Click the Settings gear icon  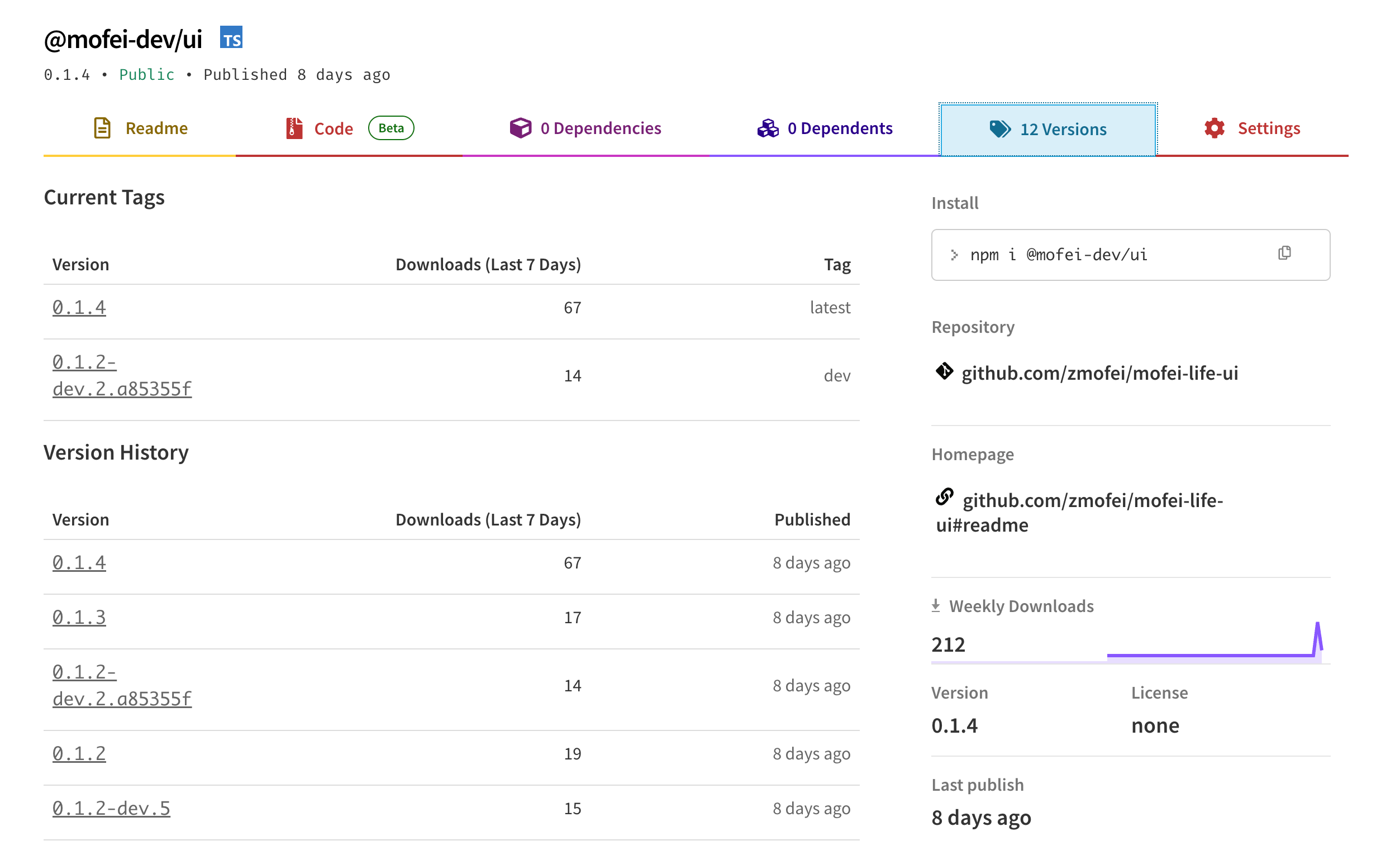click(x=1214, y=128)
